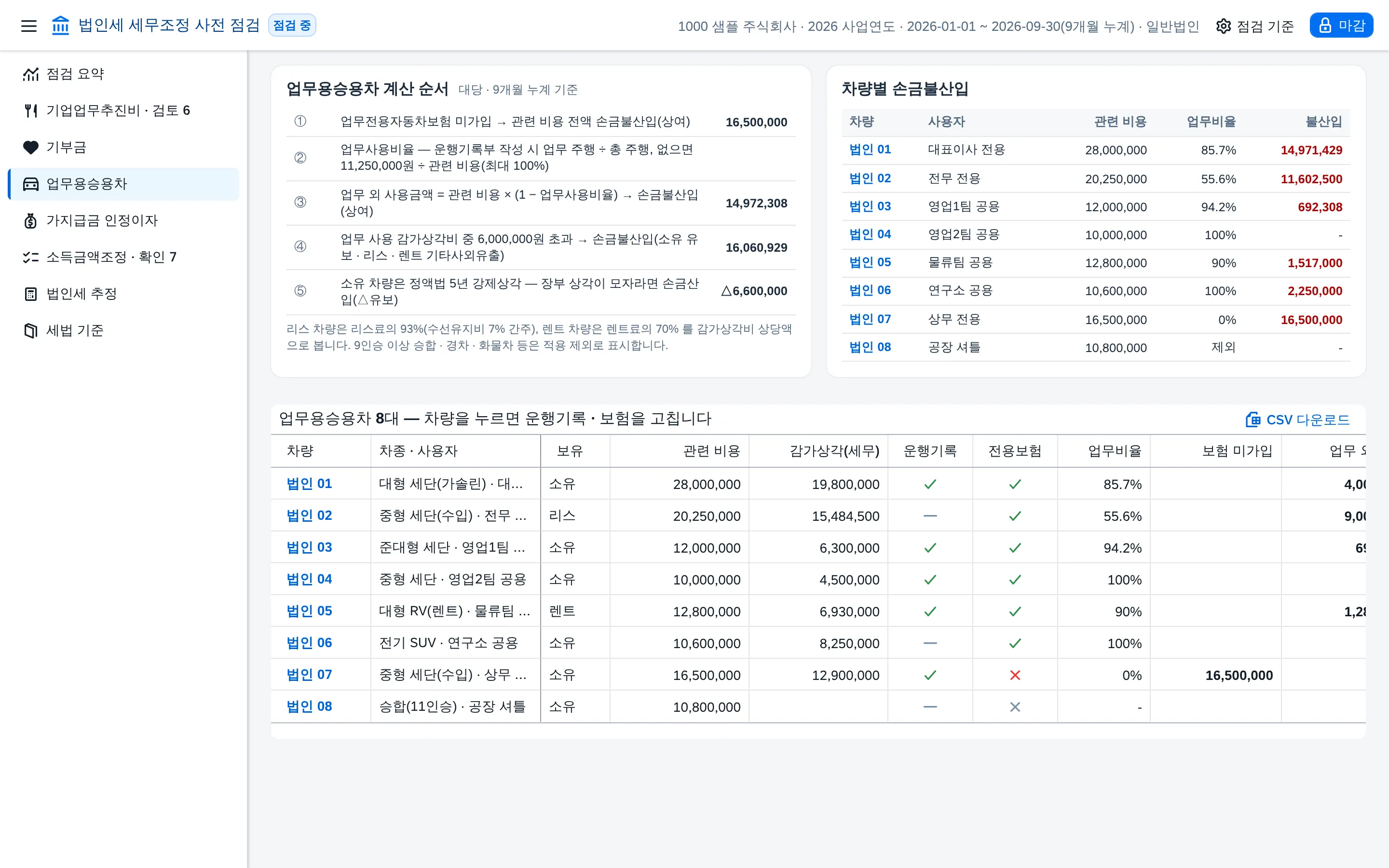Open 법인 02 in the lower vehicle table
This screenshot has width=1389, height=868.
(309, 516)
